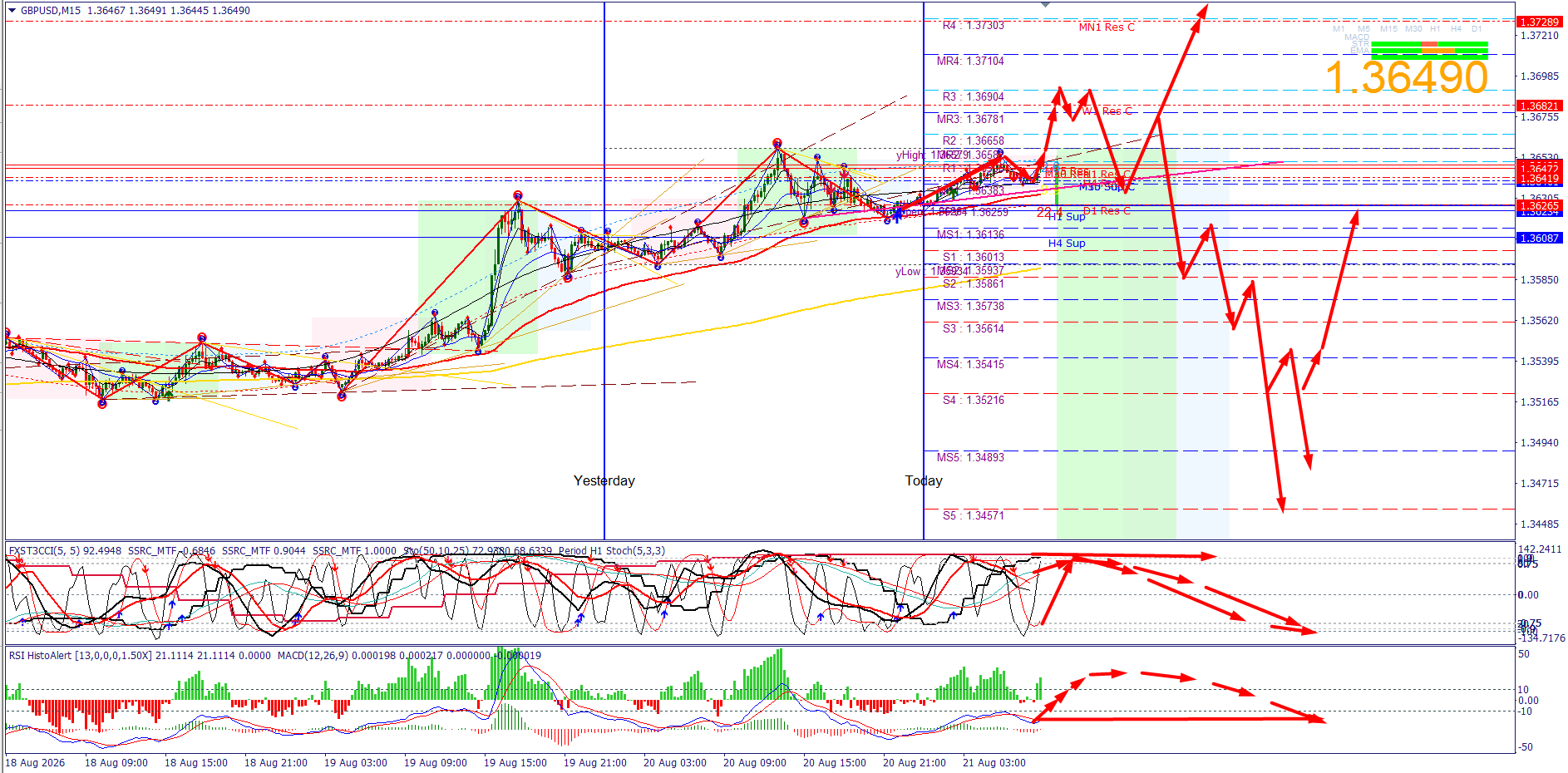Click the H4 Sup level label
The height and width of the screenshot is (773, 1568).
(x=1067, y=244)
